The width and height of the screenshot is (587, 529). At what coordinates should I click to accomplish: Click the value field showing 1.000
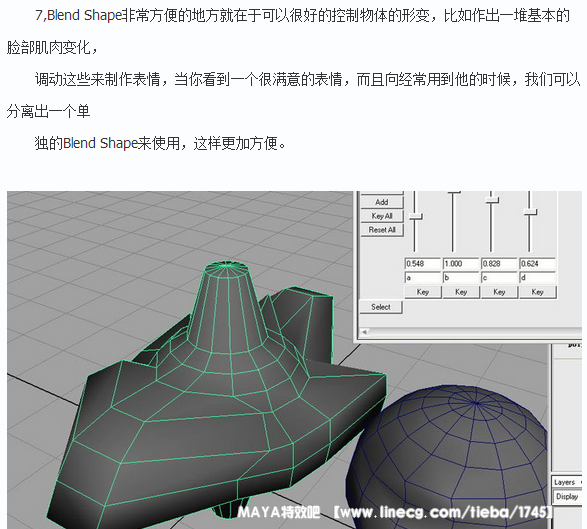pyautogui.click(x=461, y=264)
